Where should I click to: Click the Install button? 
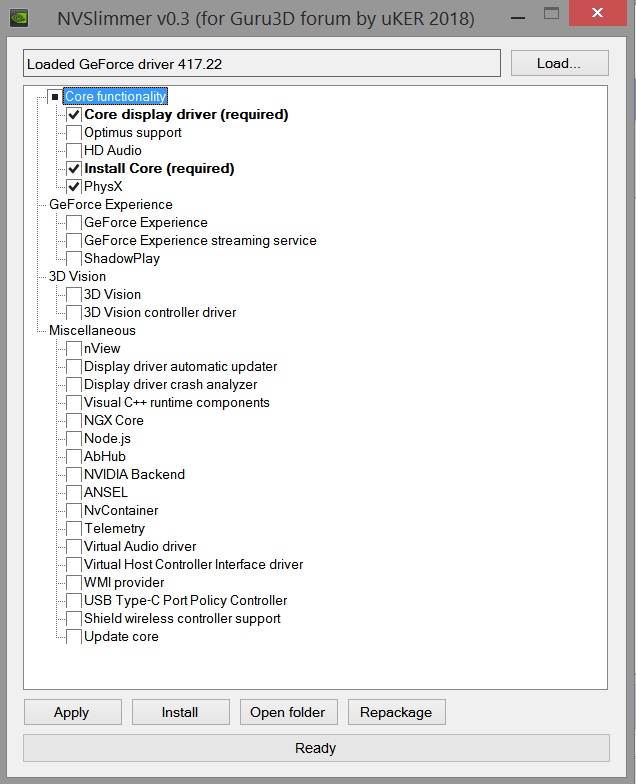pos(180,712)
